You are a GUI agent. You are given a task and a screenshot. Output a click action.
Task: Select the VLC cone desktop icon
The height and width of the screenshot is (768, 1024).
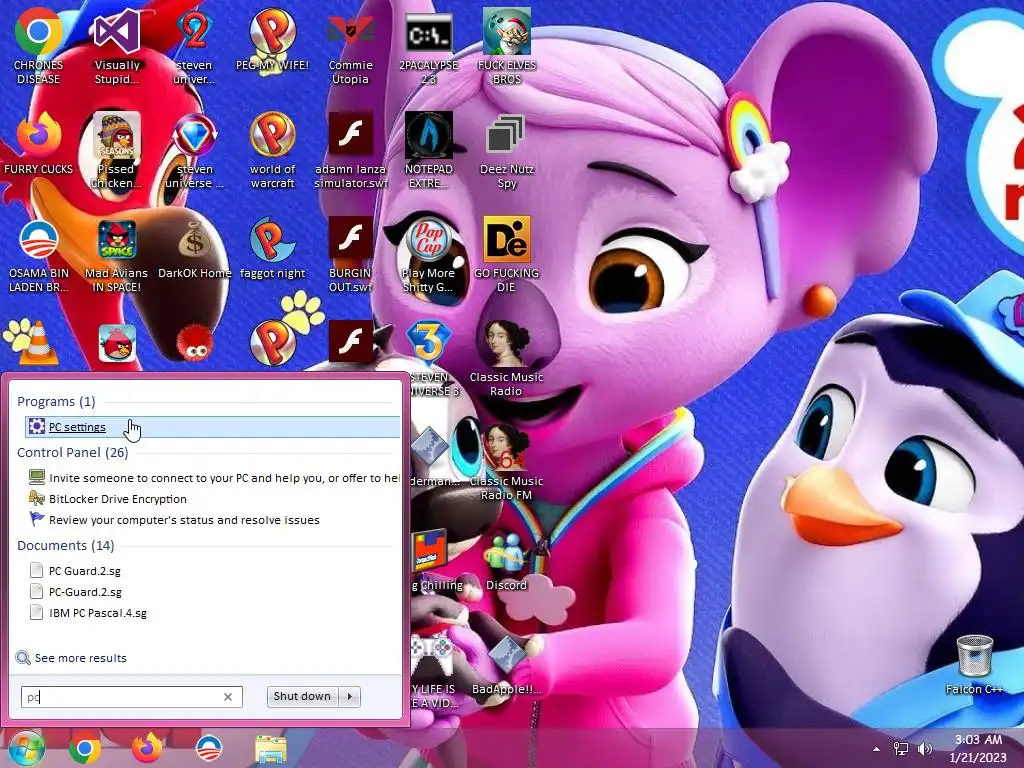point(39,343)
